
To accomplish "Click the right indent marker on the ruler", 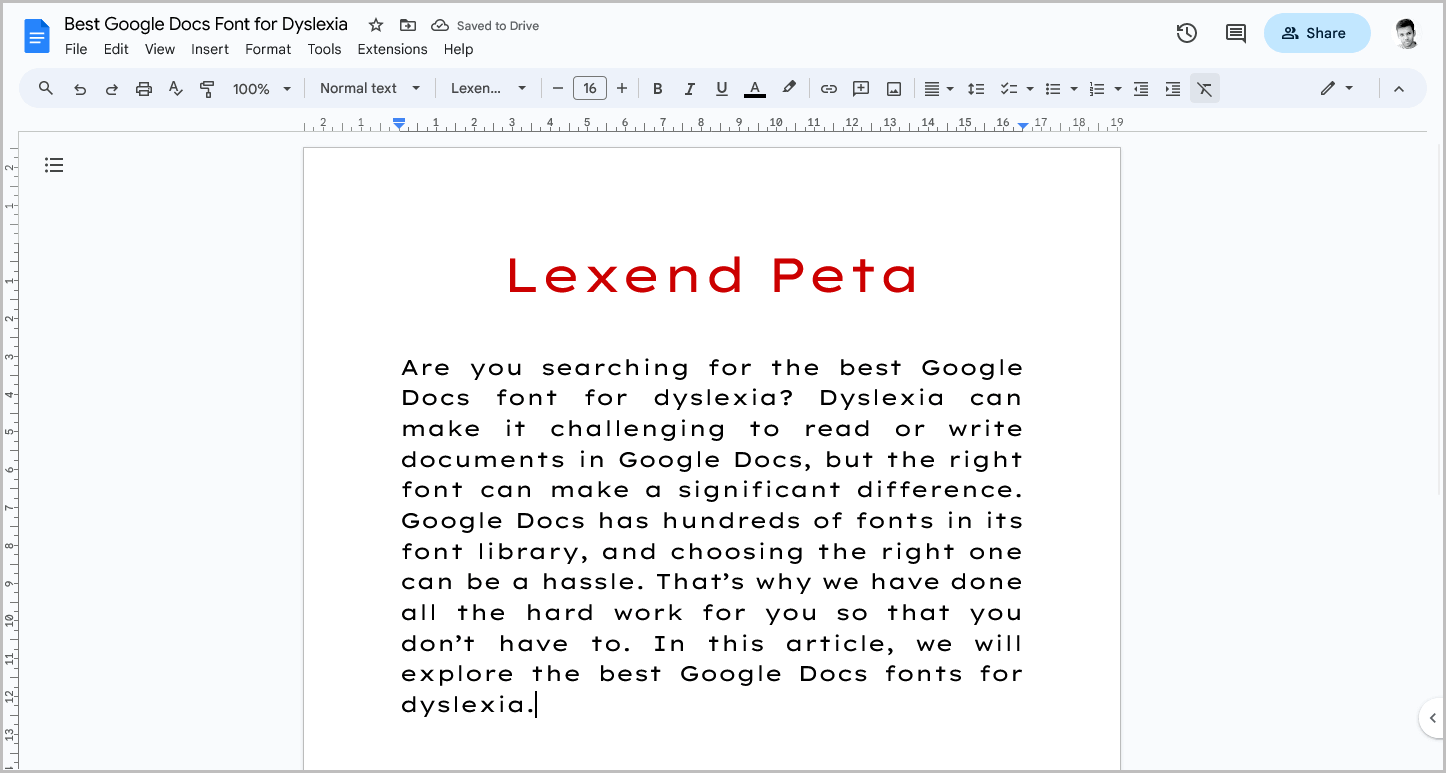I will click(x=1023, y=125).
